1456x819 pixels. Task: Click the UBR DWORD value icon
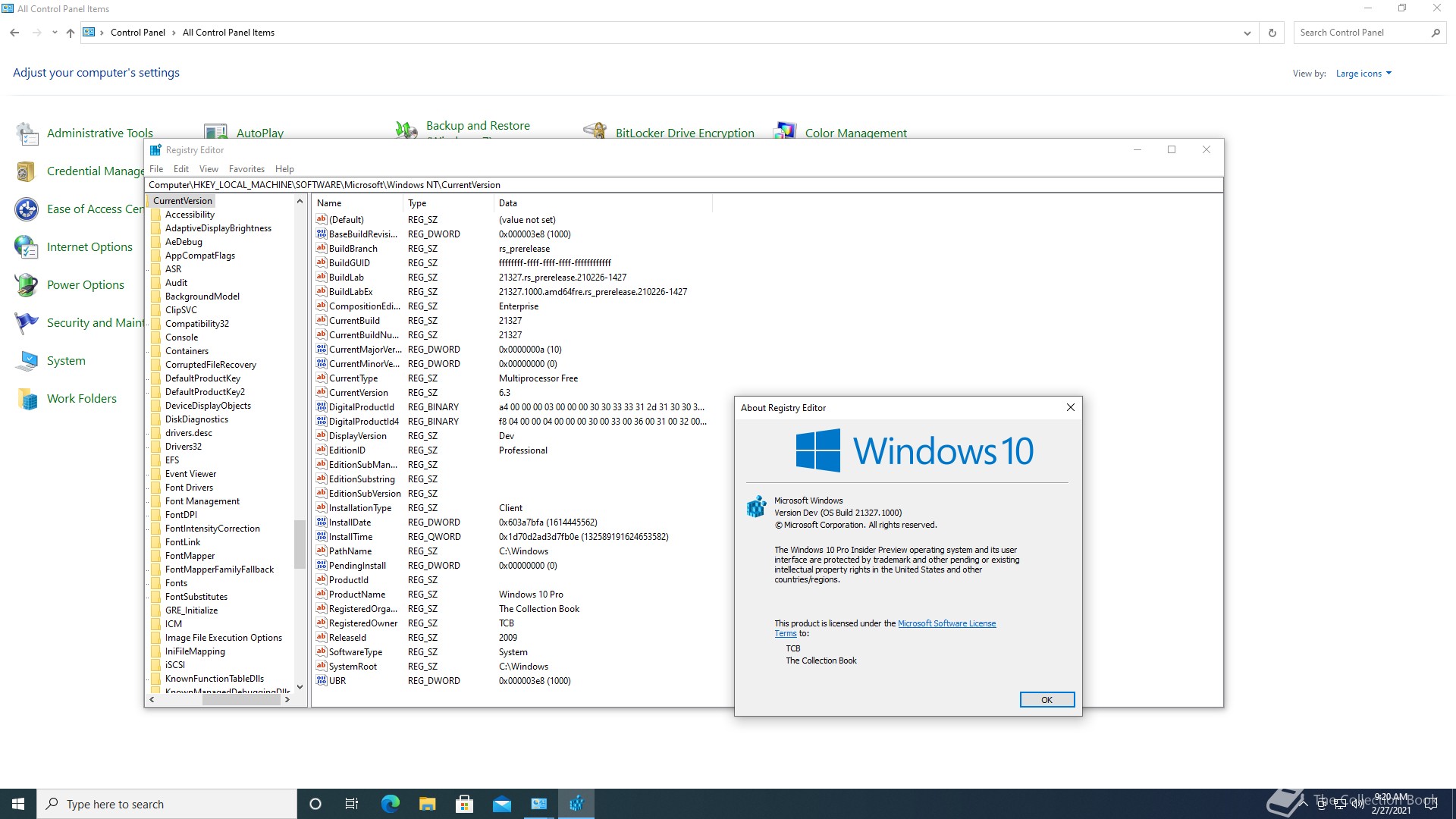tap(322, 681)
